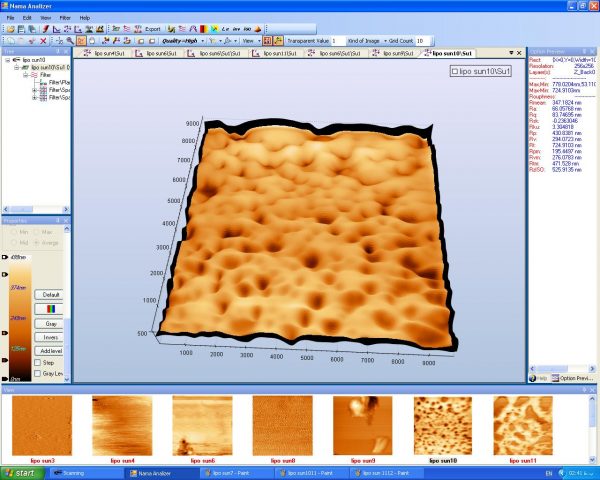Screen dimensions: 600x480
Task: Expand the second Filter\Spa tree node
Action: [35, 98]
